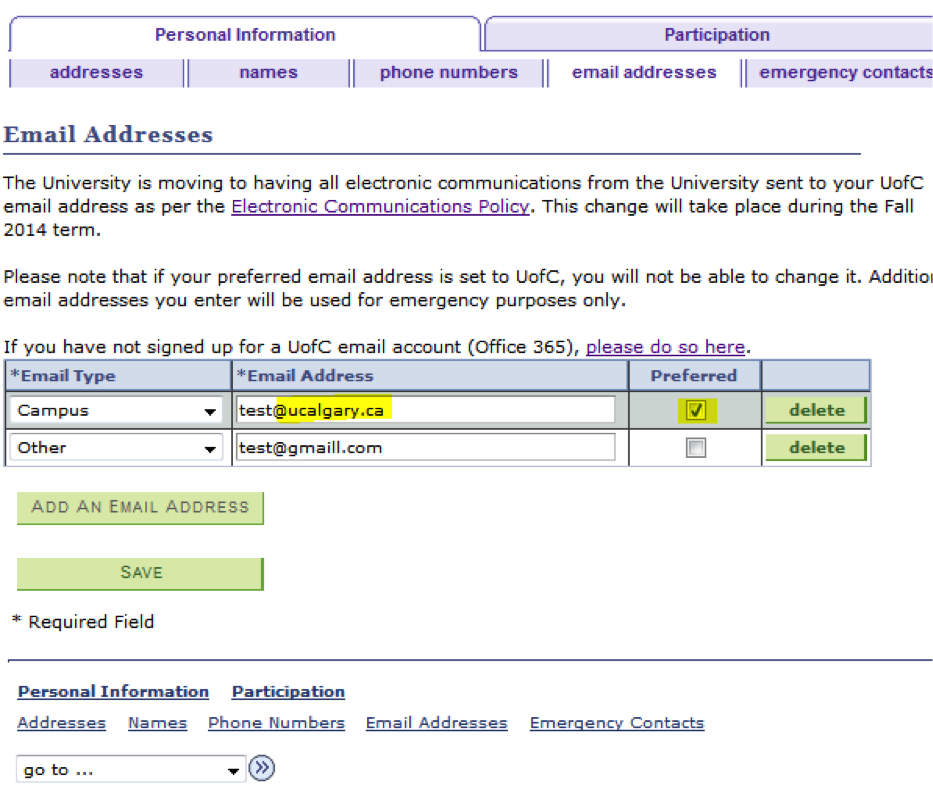This screenshot has width=933, height=796.
Task: Click the '* Required Field' note
Action: pos(83,622)
